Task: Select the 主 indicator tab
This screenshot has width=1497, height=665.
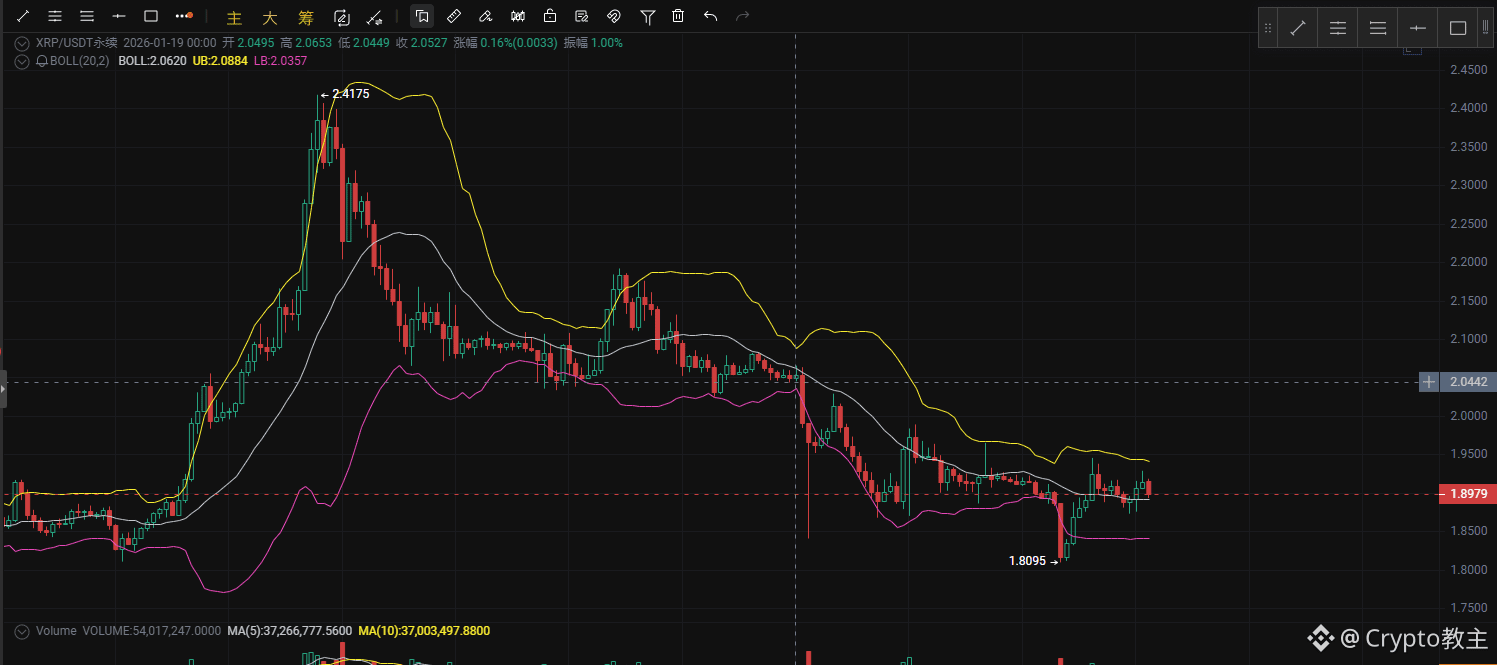Action: (235, 17)
